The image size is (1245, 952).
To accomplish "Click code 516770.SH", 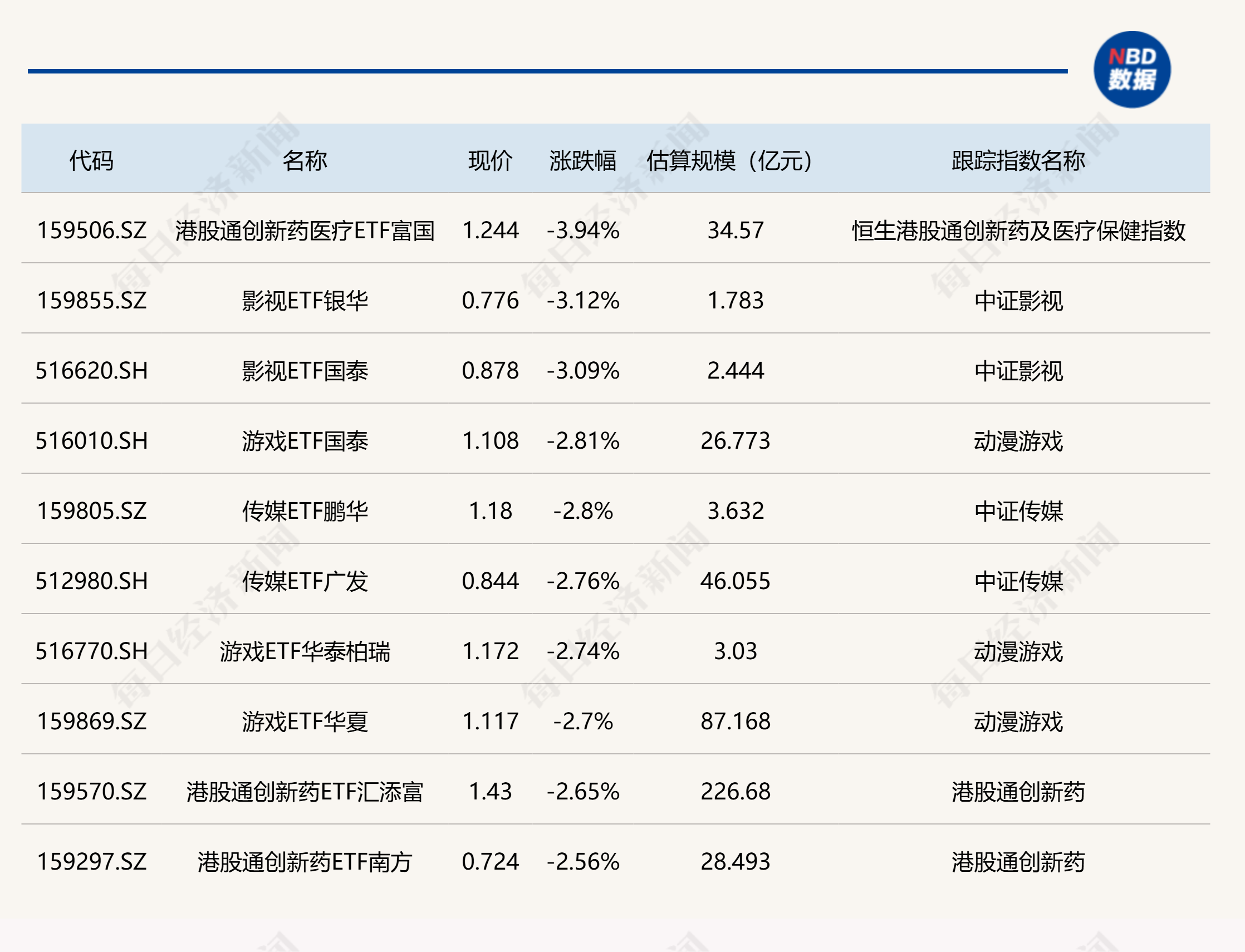I will coord(91,652).
